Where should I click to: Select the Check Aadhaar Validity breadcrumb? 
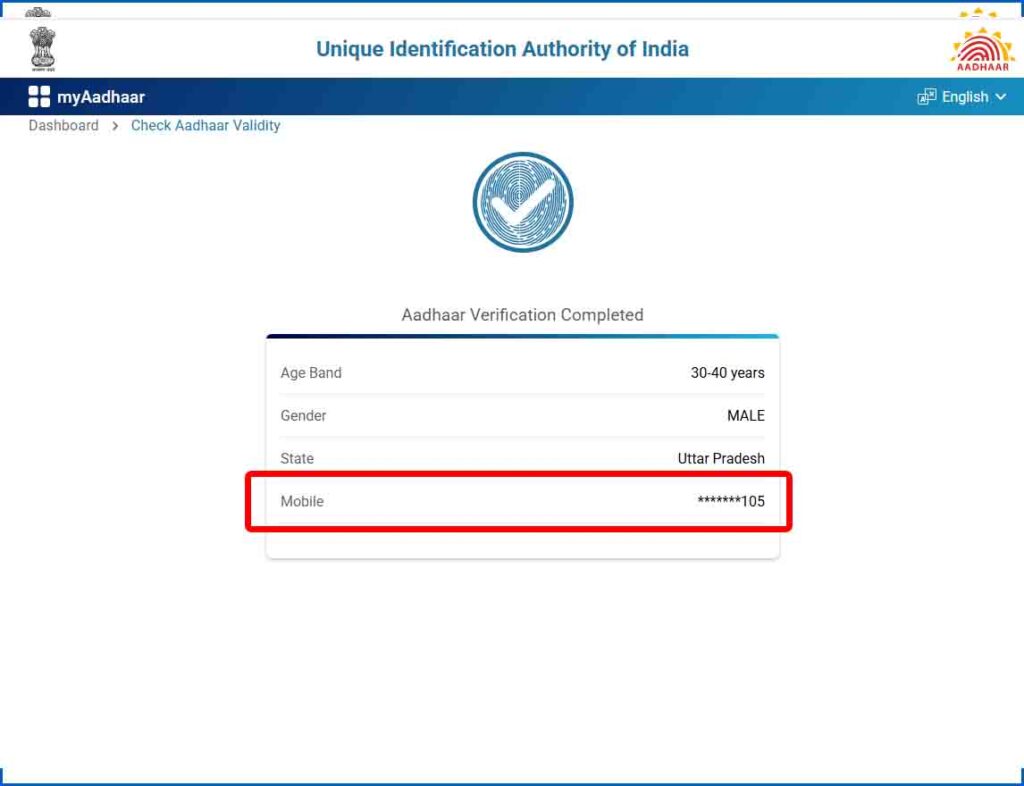pyautogui.click(x=205, y=125)
